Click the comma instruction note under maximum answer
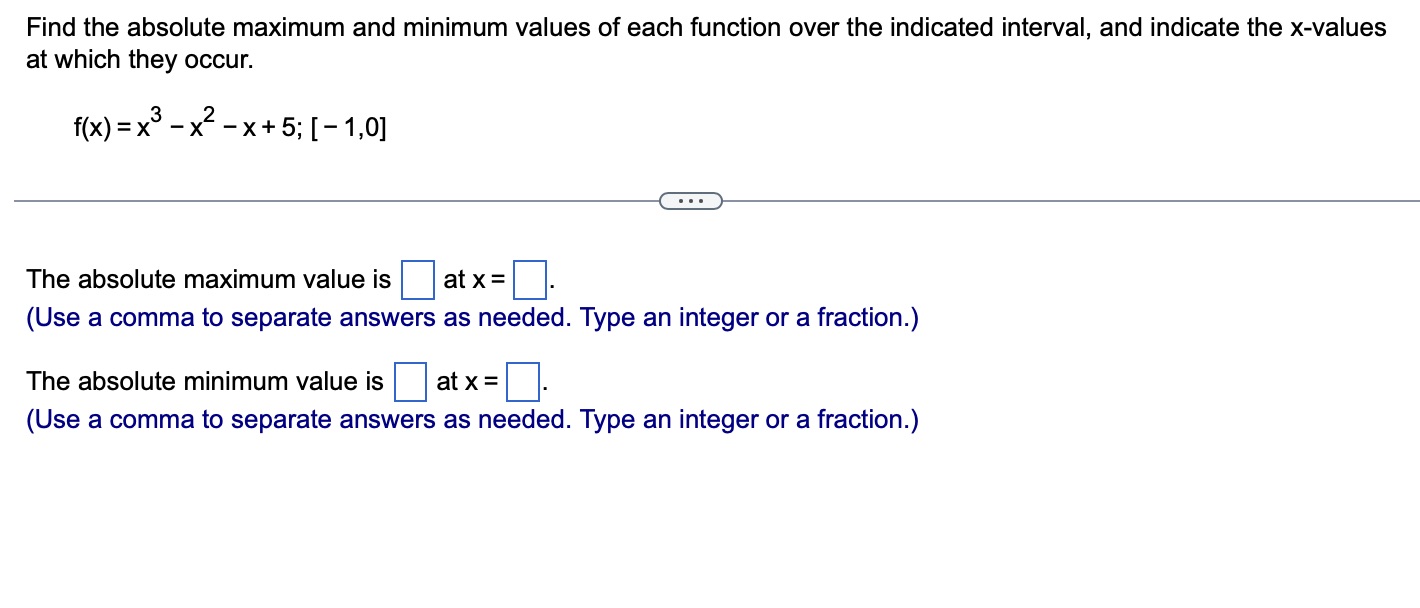This screenshot has width=1420, height=608. click(471, 317)
